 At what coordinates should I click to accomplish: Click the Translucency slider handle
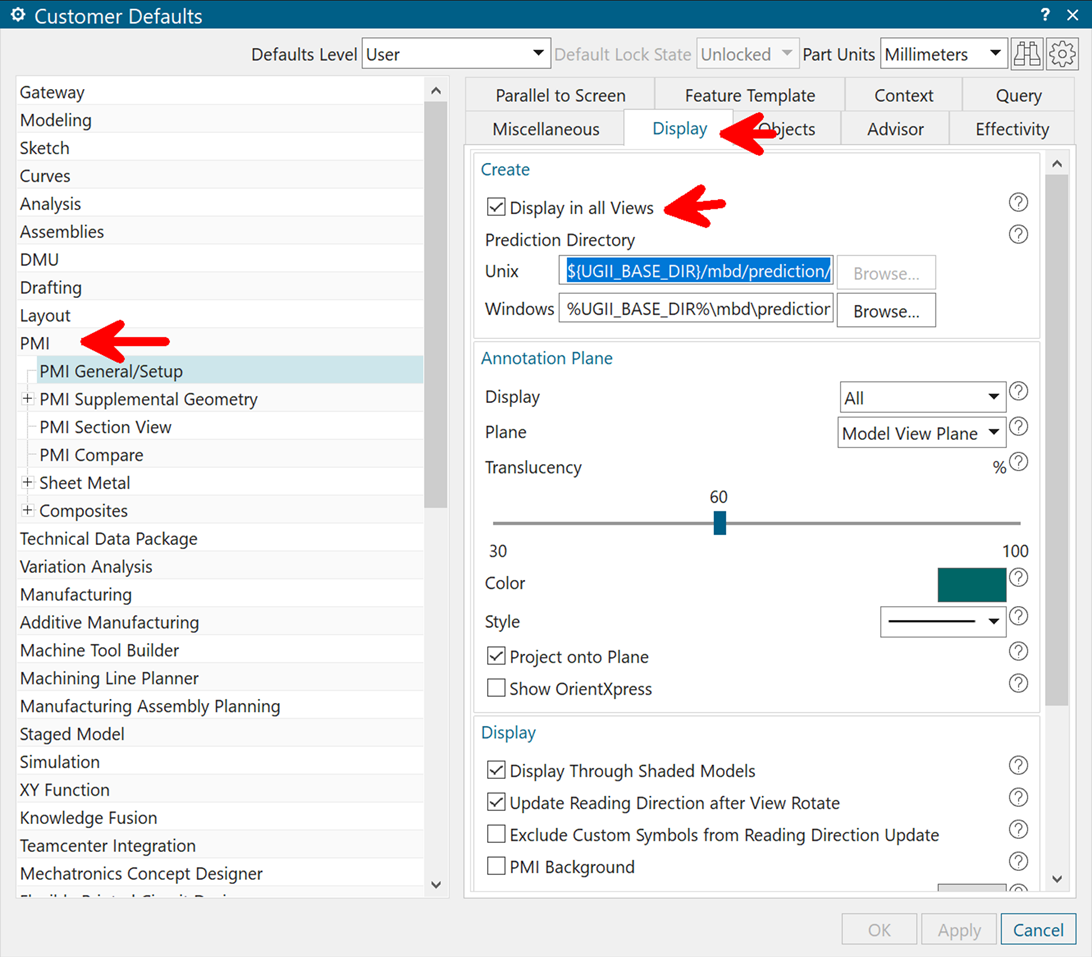719,522
